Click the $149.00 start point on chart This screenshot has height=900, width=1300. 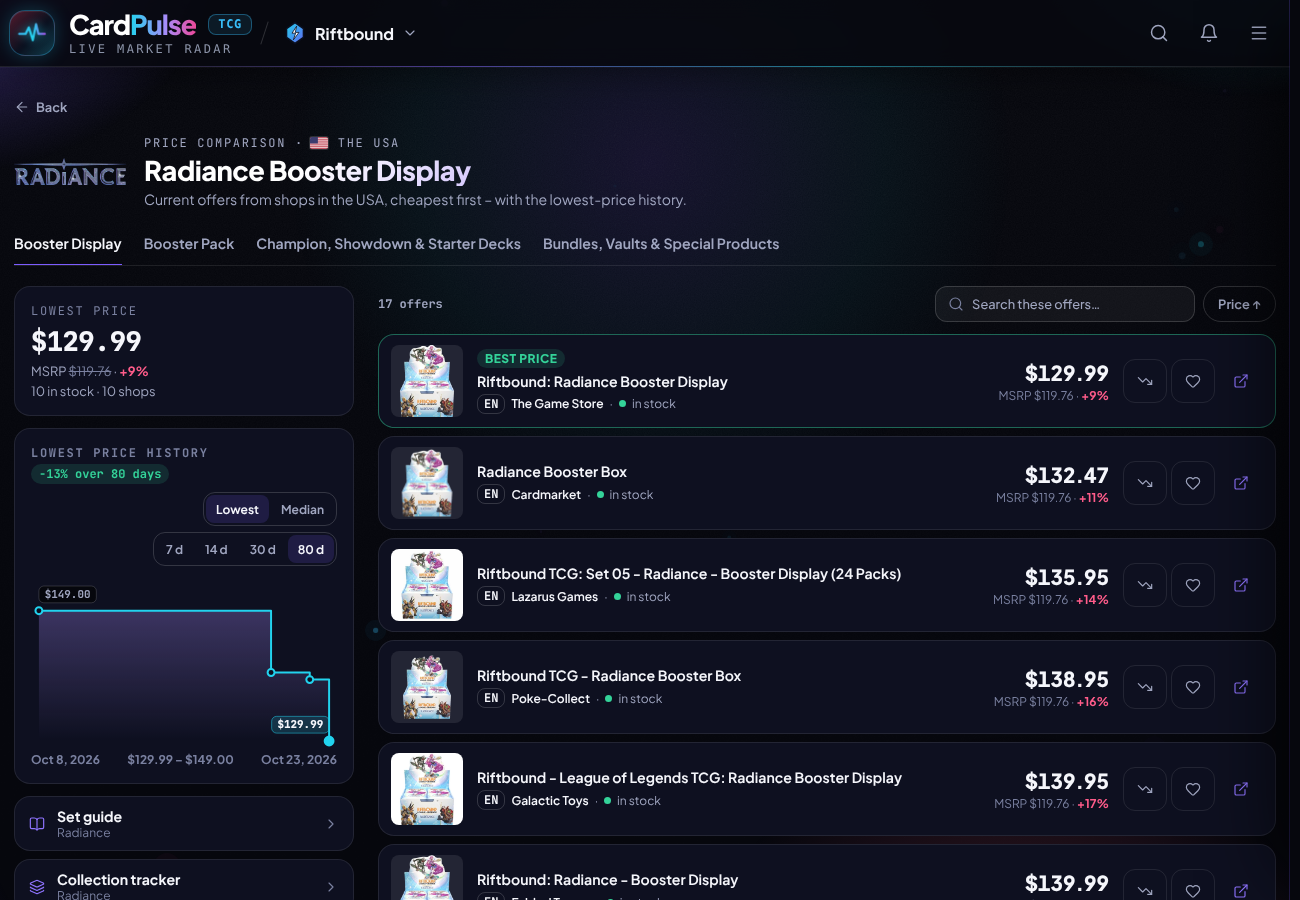(x=39, y=610)
